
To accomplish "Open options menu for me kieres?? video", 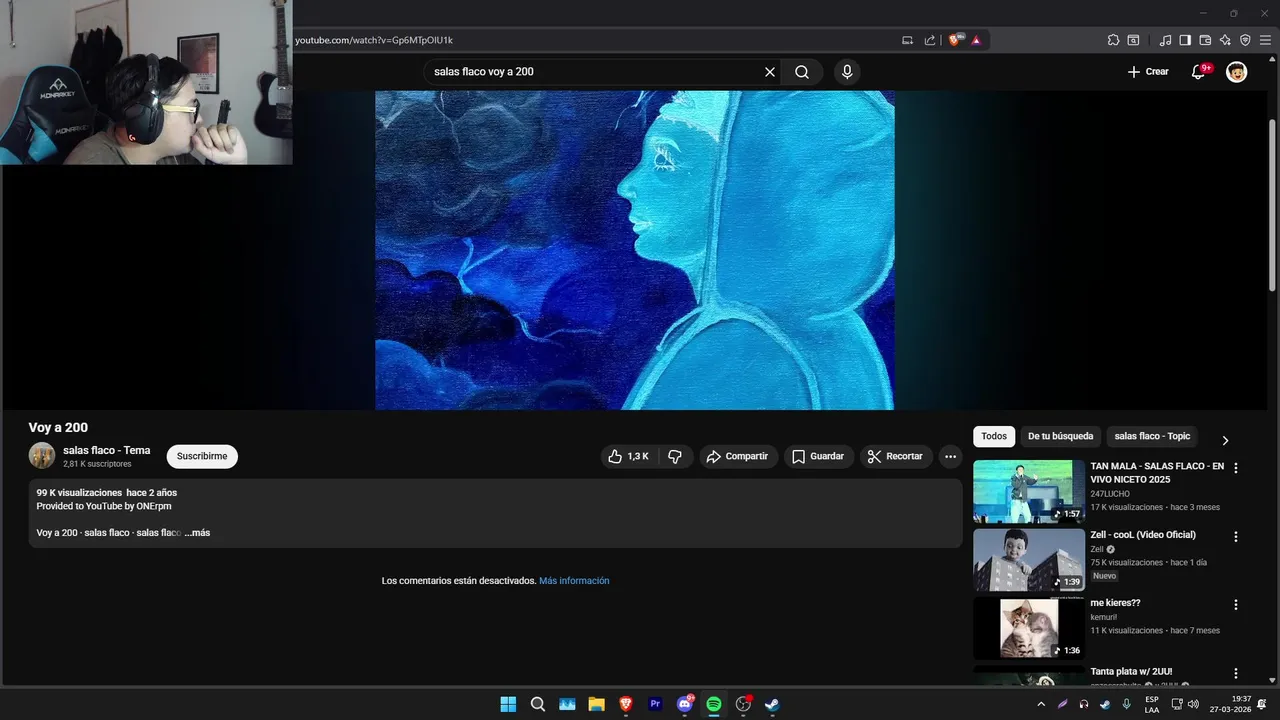I will point(1235,605).
